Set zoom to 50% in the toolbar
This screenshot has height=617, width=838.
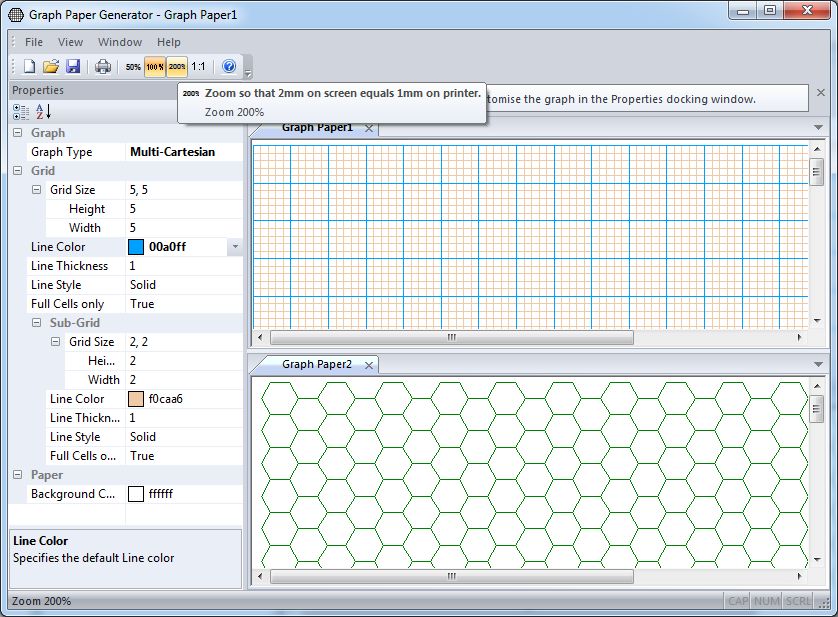pyautogui.click(x=133, y=67)
